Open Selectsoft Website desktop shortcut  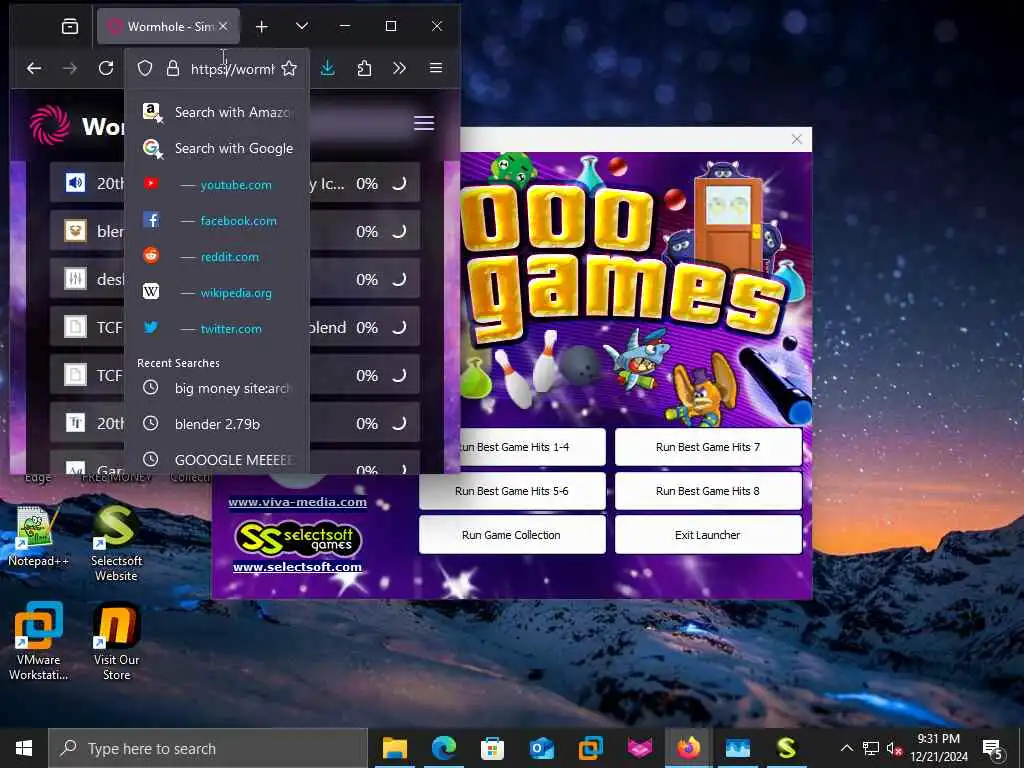(116, 543)
